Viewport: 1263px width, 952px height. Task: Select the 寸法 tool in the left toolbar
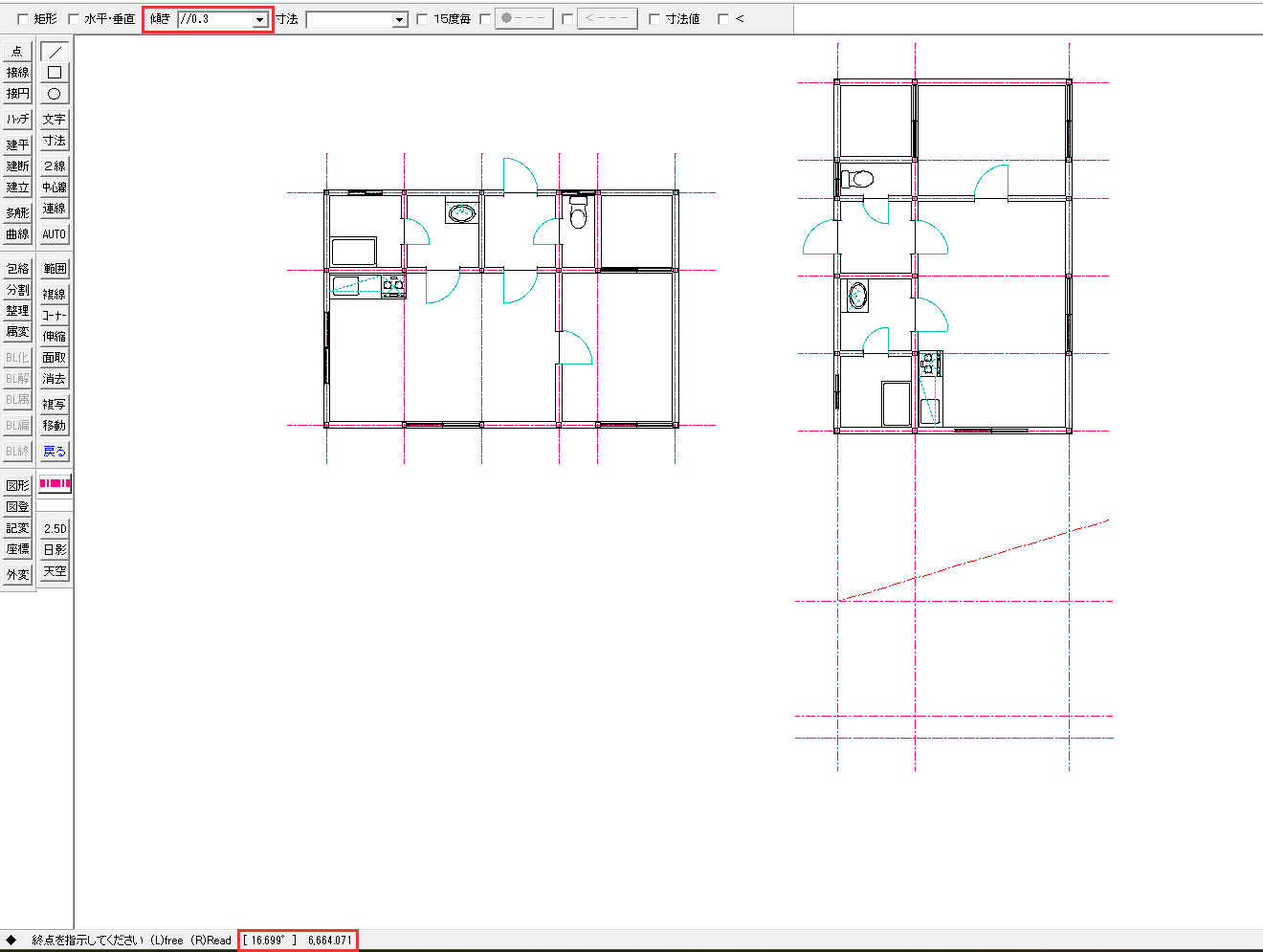(55, 141)
